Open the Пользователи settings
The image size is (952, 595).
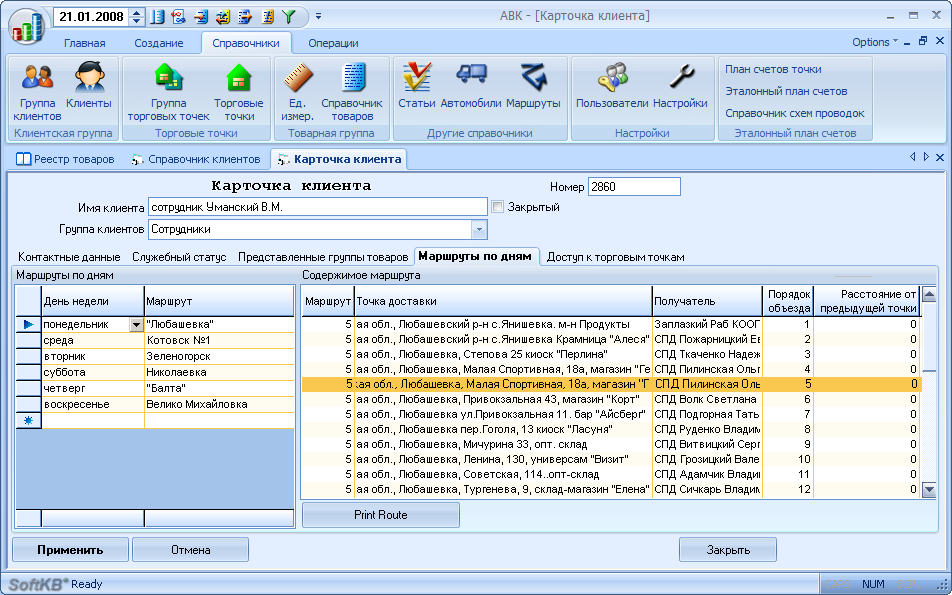pos(612,86)
